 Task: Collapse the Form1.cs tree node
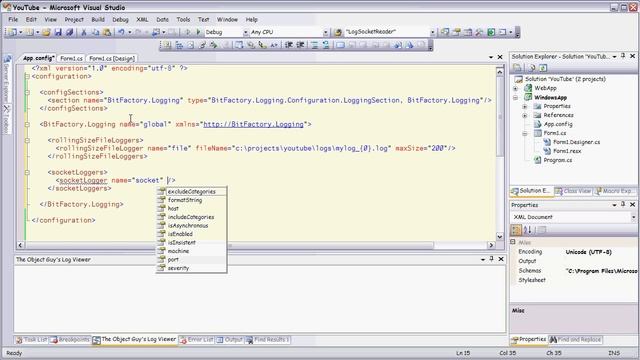525,133
